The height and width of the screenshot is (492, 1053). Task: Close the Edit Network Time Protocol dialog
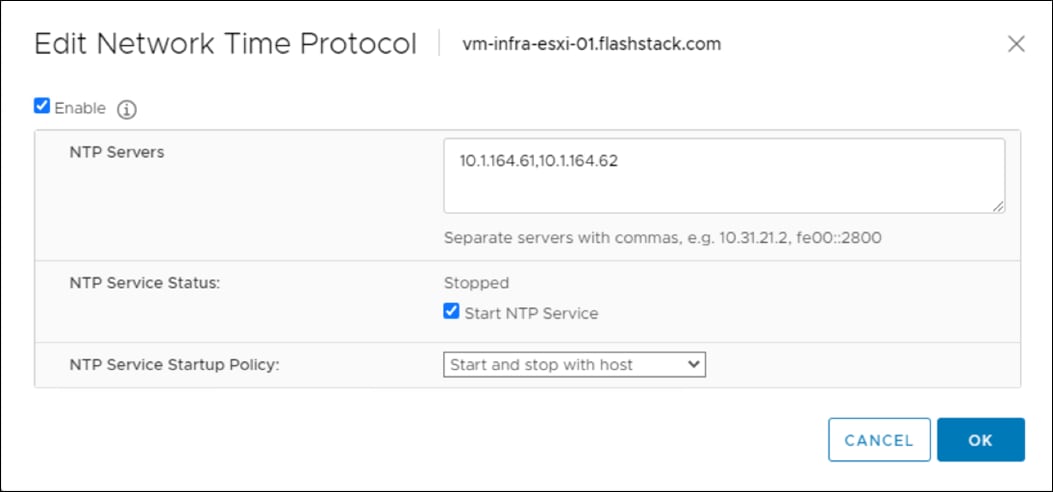coord(1016,44)
